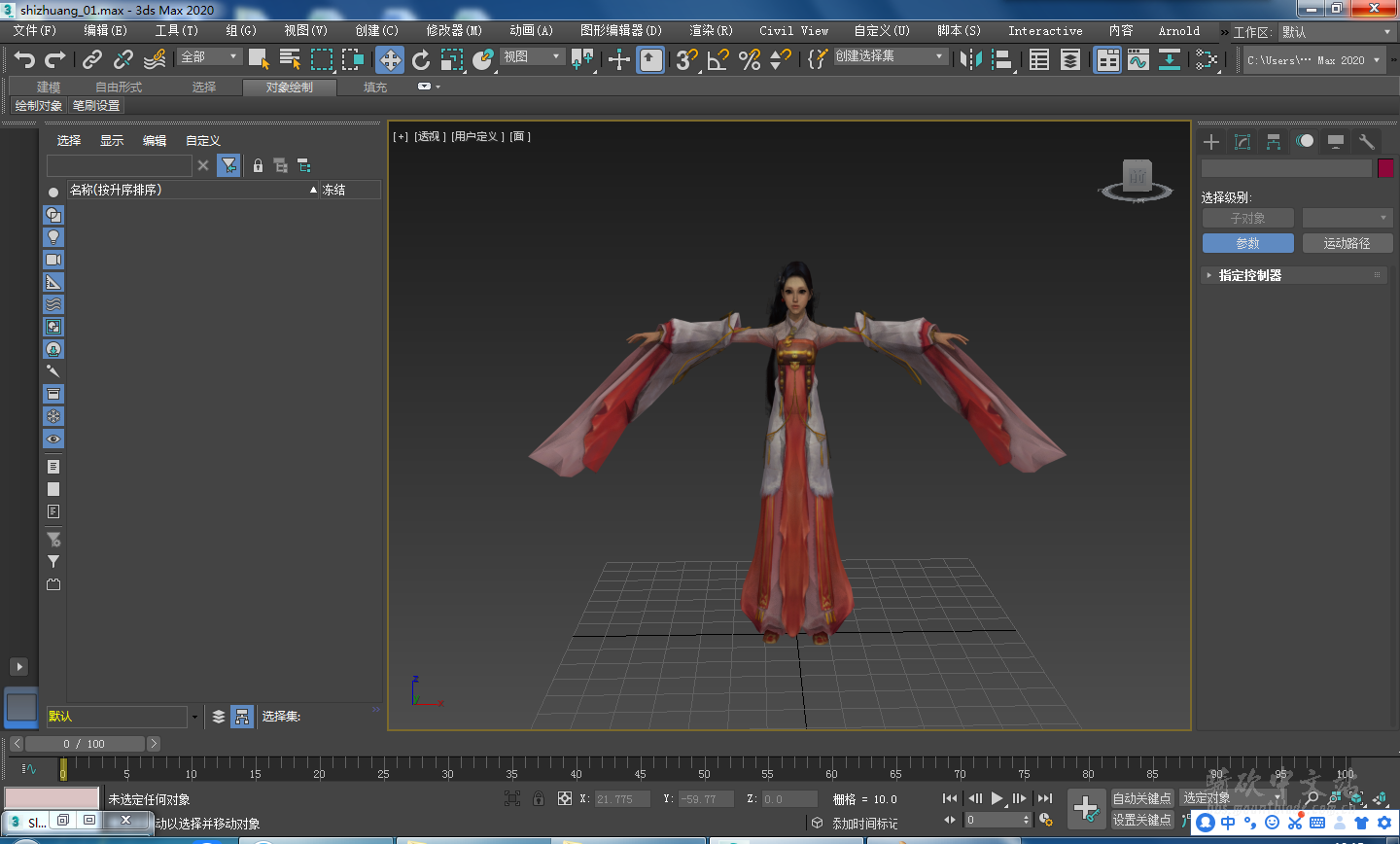Toggle the Scene Explorer button
Viewport: 1400px width, 844px height.
[1039, 59]
